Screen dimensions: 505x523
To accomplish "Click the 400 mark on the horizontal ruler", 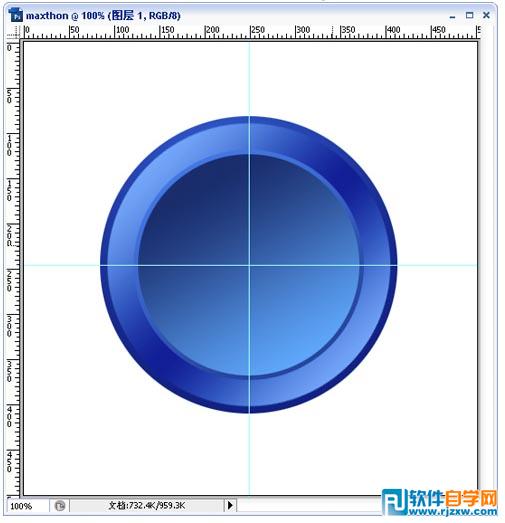I will 393,30.
